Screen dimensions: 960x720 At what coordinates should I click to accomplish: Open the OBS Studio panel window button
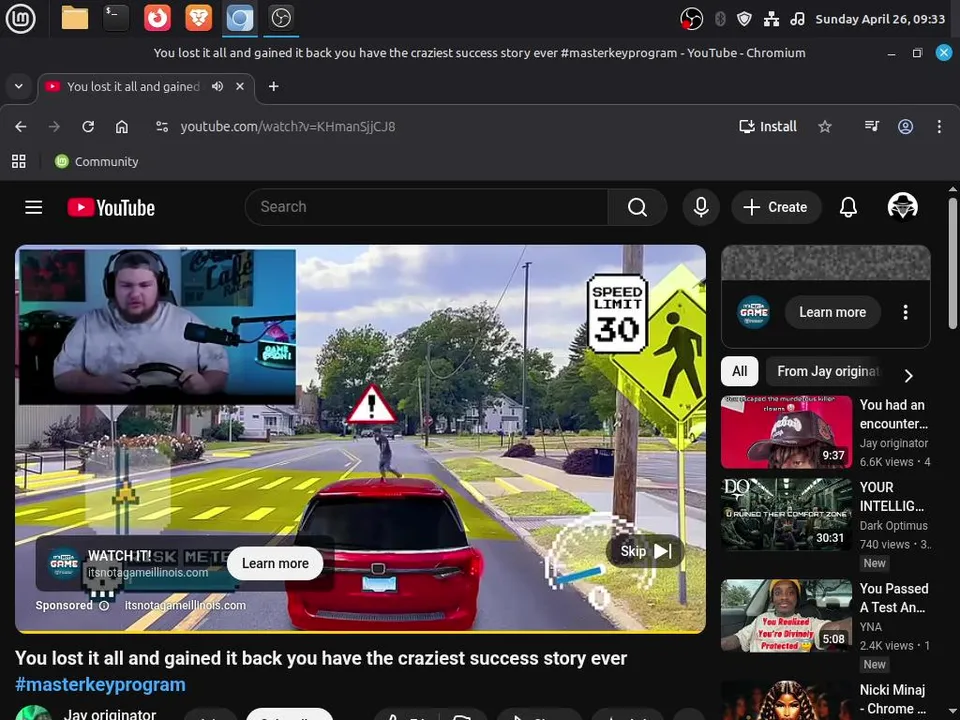coord(281,18)
